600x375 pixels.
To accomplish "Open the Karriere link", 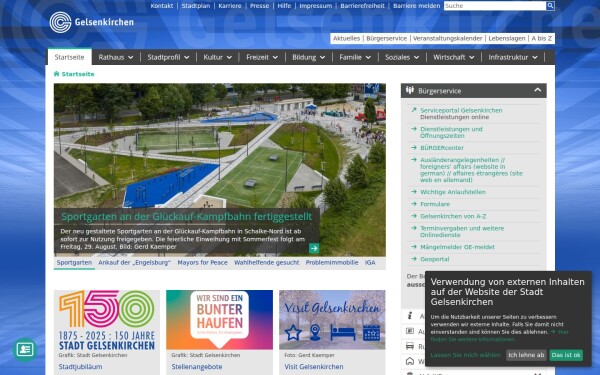I will (230, 6).
